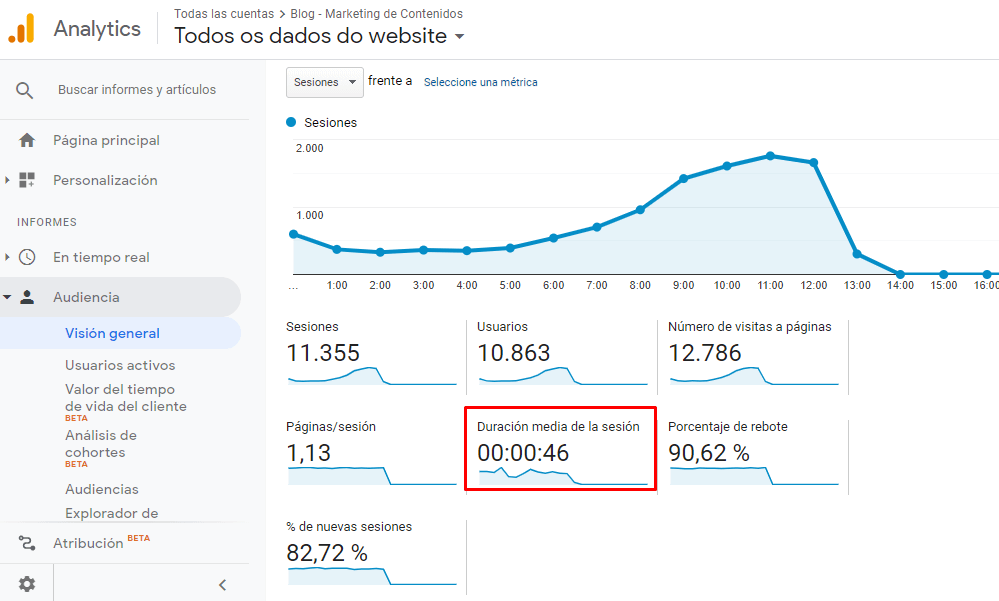This screenshot has width=999, height=601.
Task: Collapse the sidebar with the chevron arrow
Action: click(222, 584)
